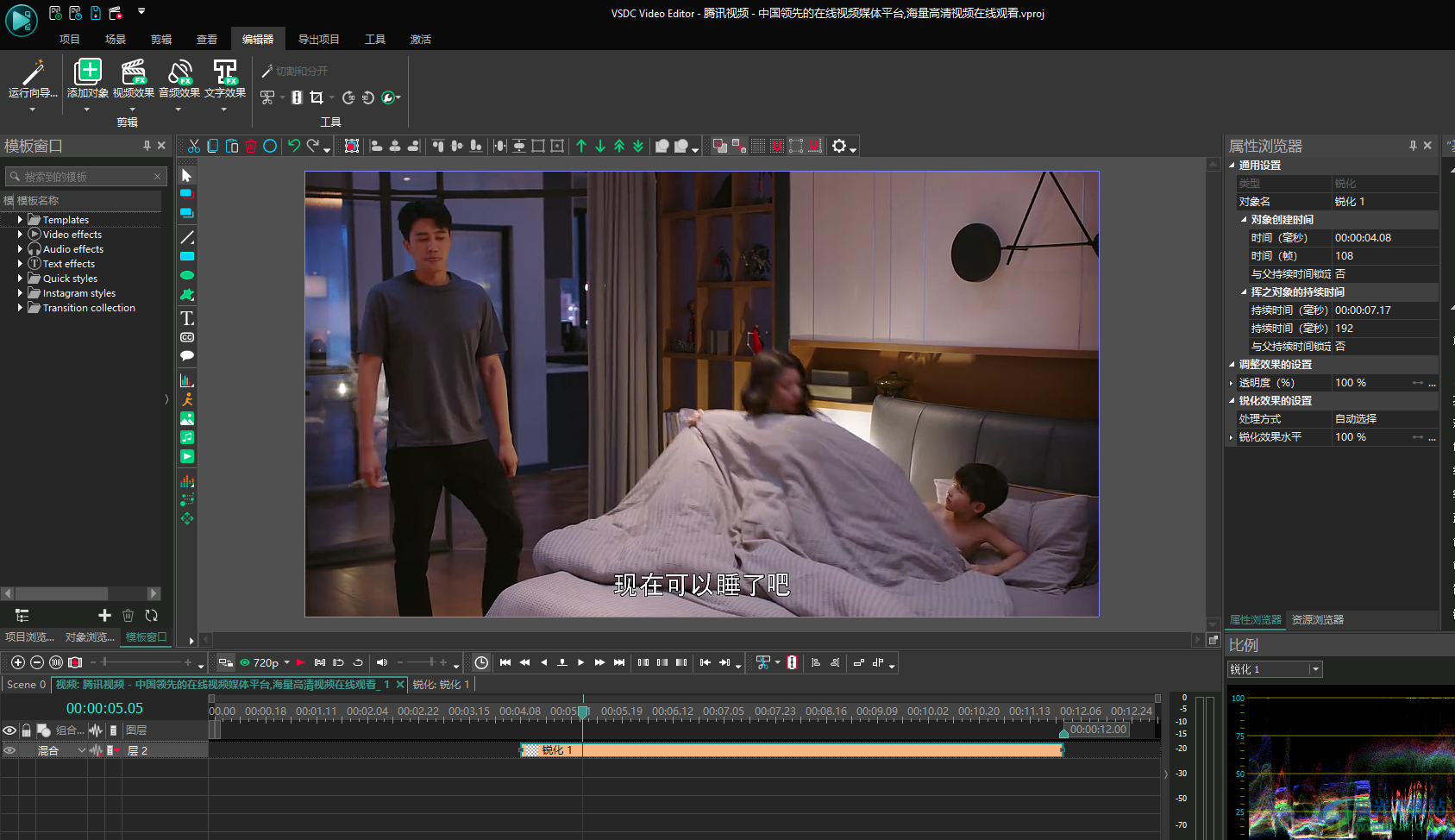This screenshot has height=840, width=1455.
Task: Open the 混合 blend mode dropdown on layer 2
Action: click(82, 750)
